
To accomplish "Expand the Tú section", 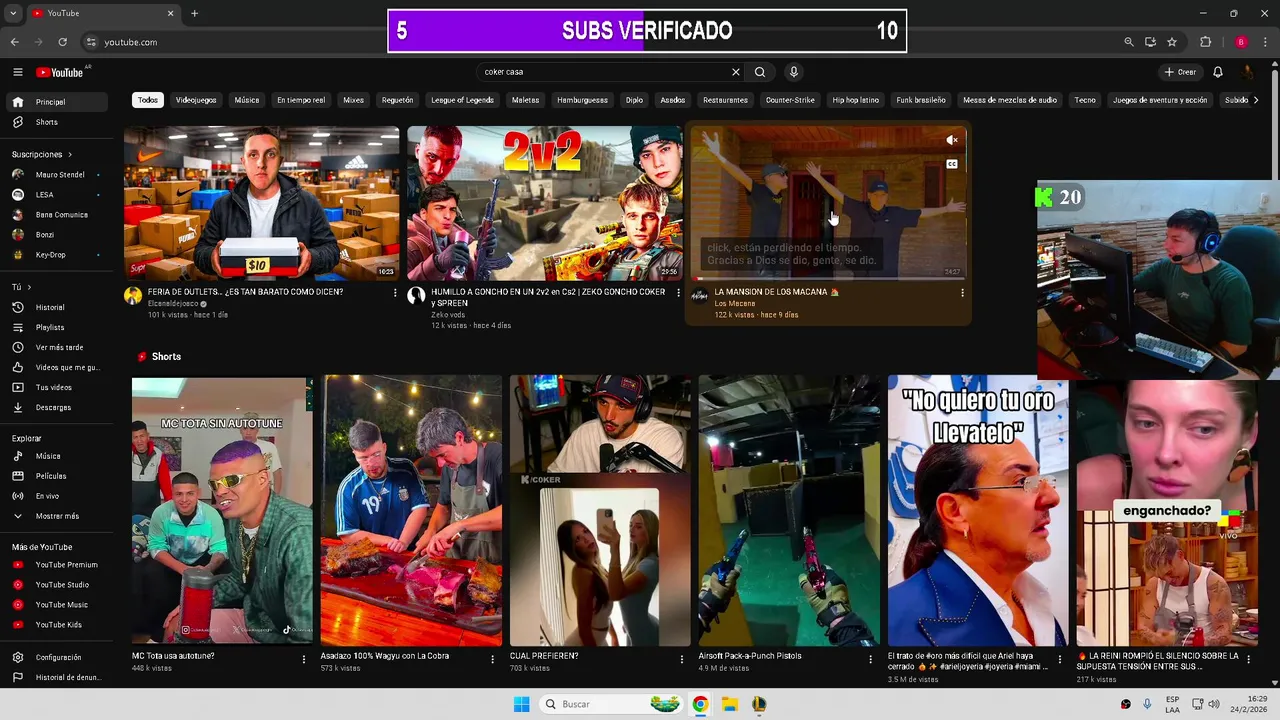I will pos(22,287).
